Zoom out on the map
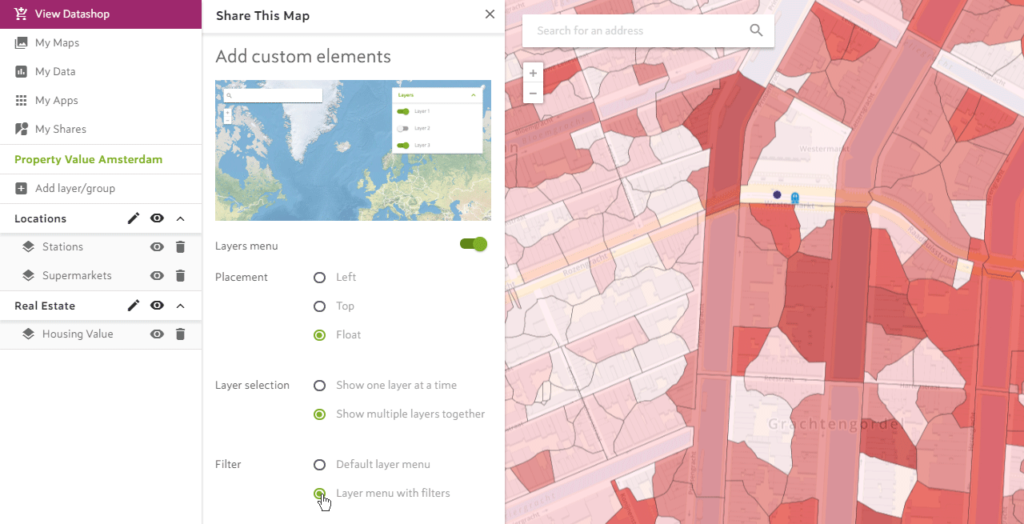Image resolution: width=1024 pixels, height=524 pixels. (x=533, y=93)
